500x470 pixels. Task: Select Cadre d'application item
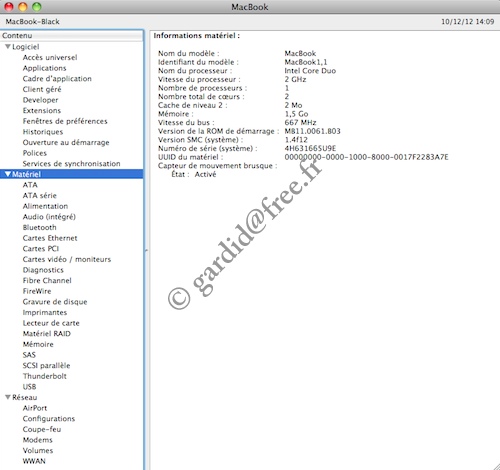pos(57,79)
